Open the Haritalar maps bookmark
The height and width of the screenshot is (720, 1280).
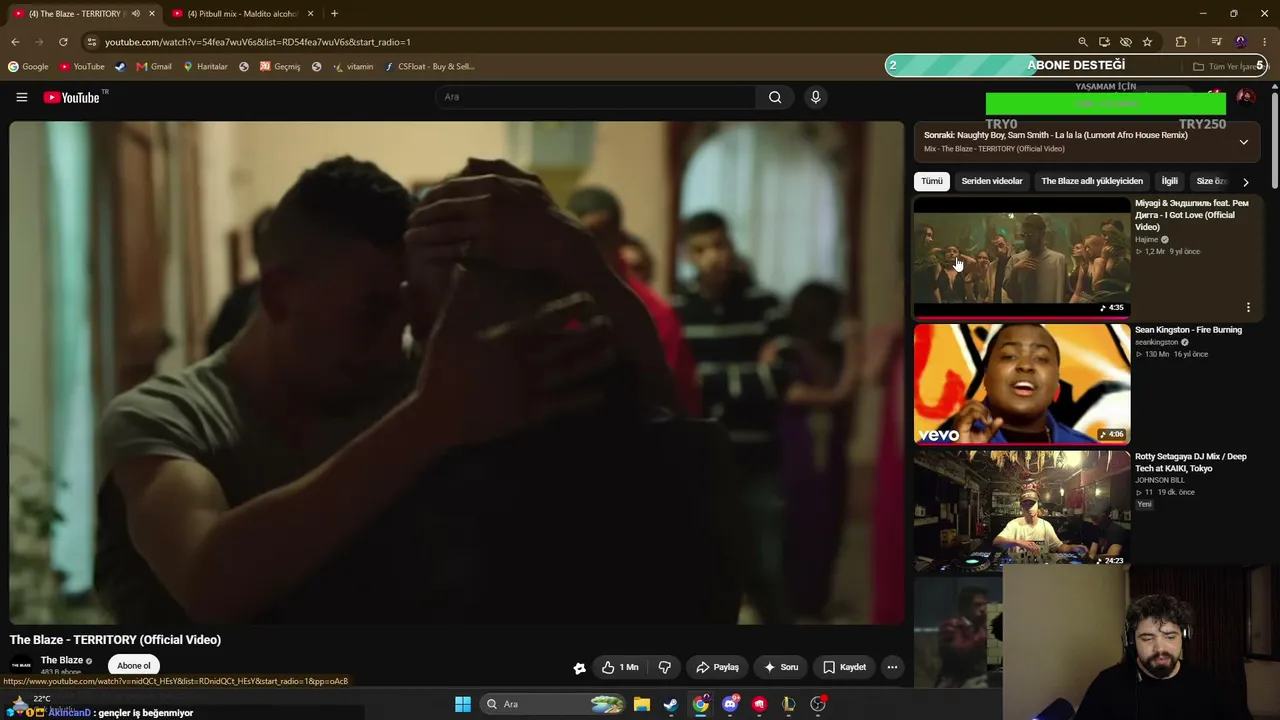click(205, 67)
